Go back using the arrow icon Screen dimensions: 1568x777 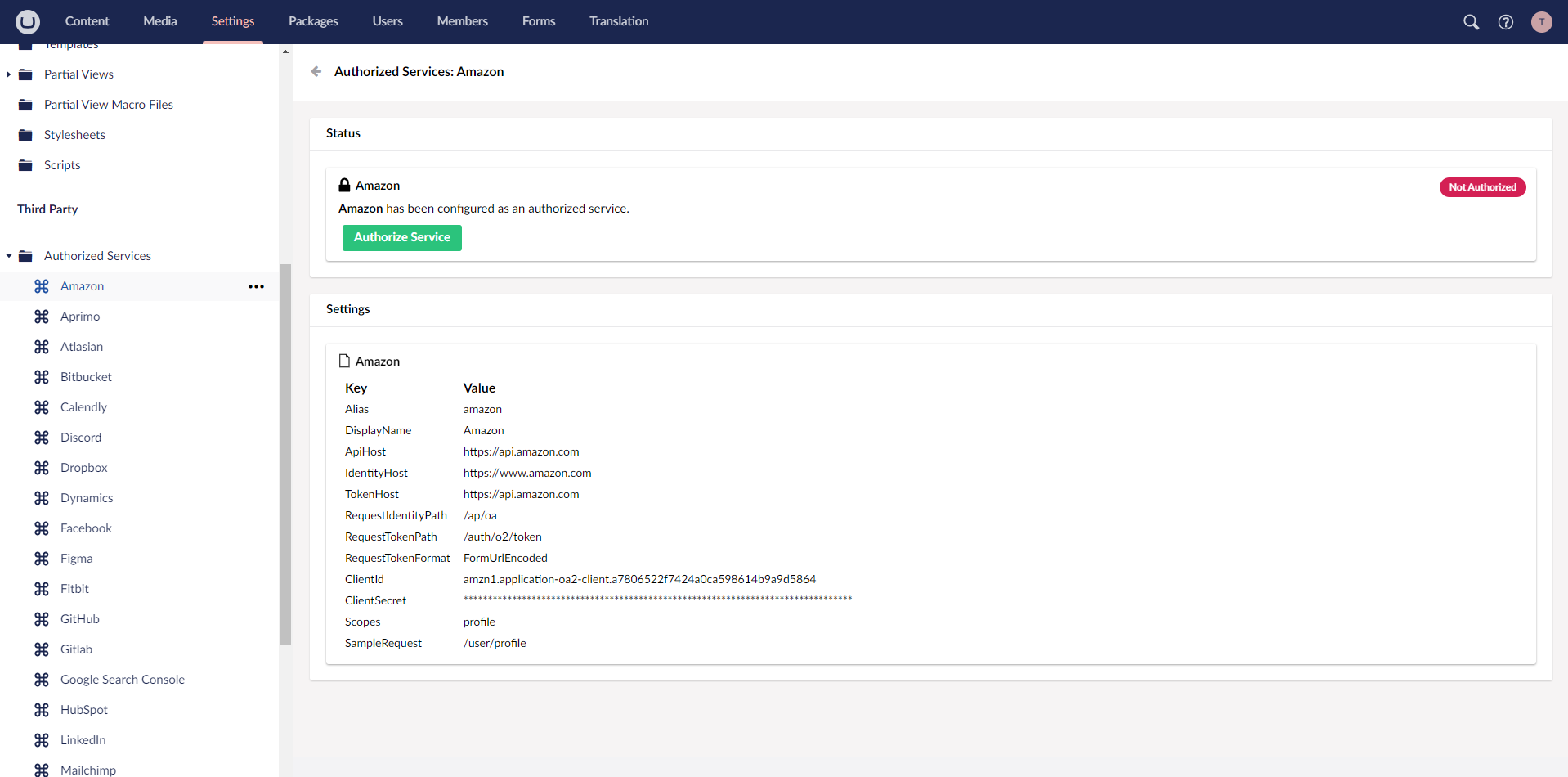[316, 72]
